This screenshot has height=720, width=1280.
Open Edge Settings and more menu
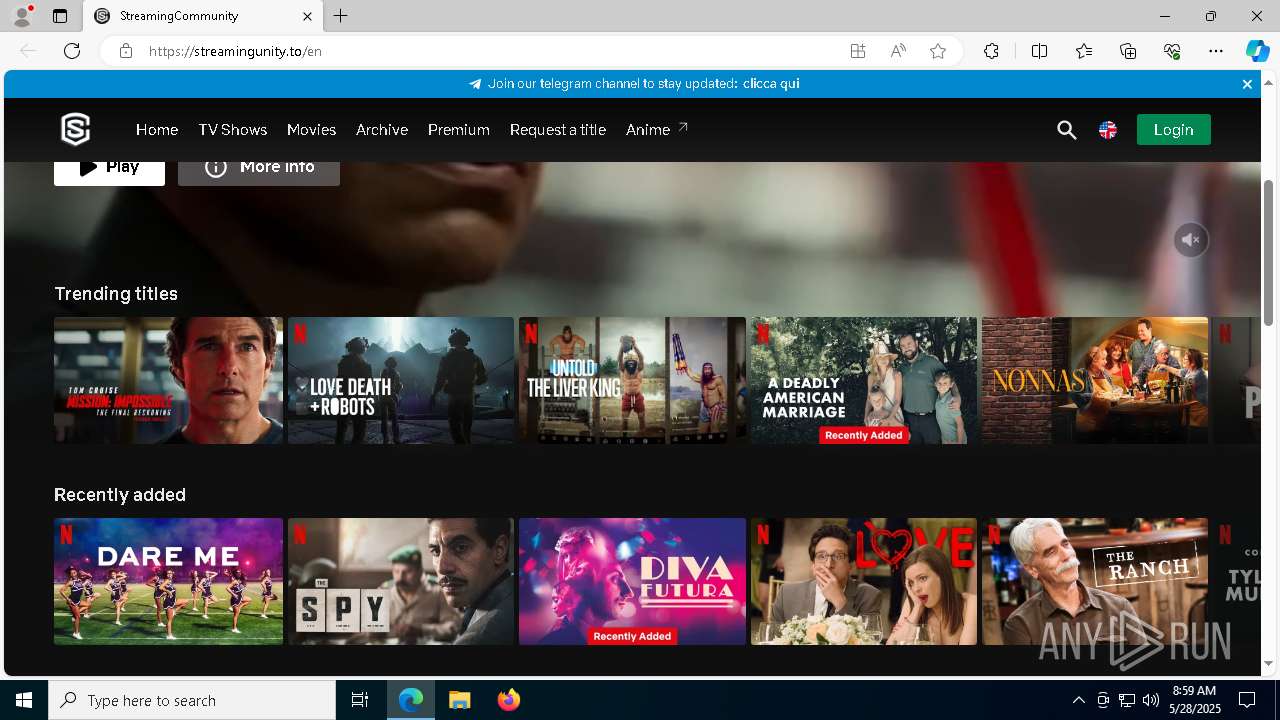pos(1216,51)
